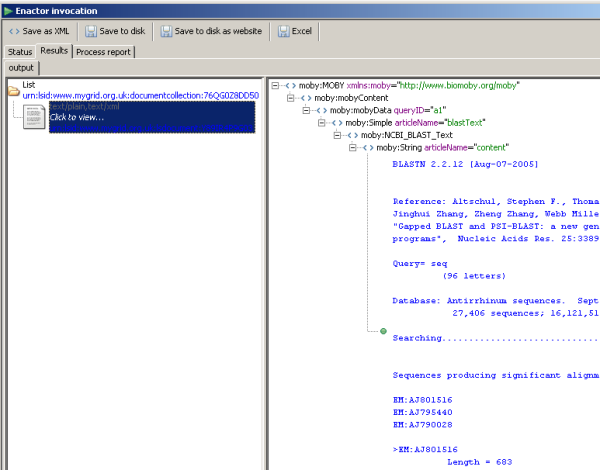Click the Excel export icon

[282, 31]
